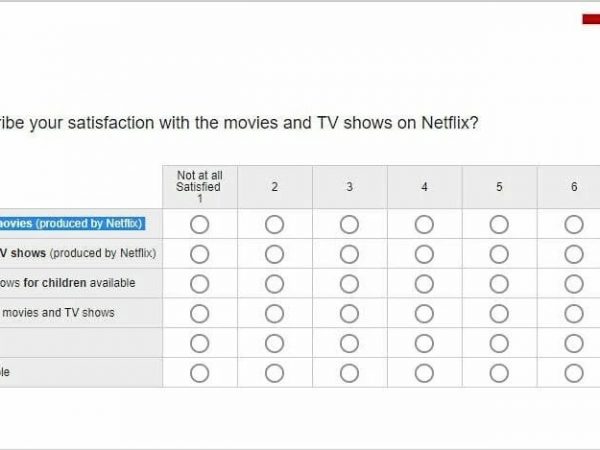600x450 pixels.
Task: Choose 6 for movies produced by Netflix
Action: 574,224
